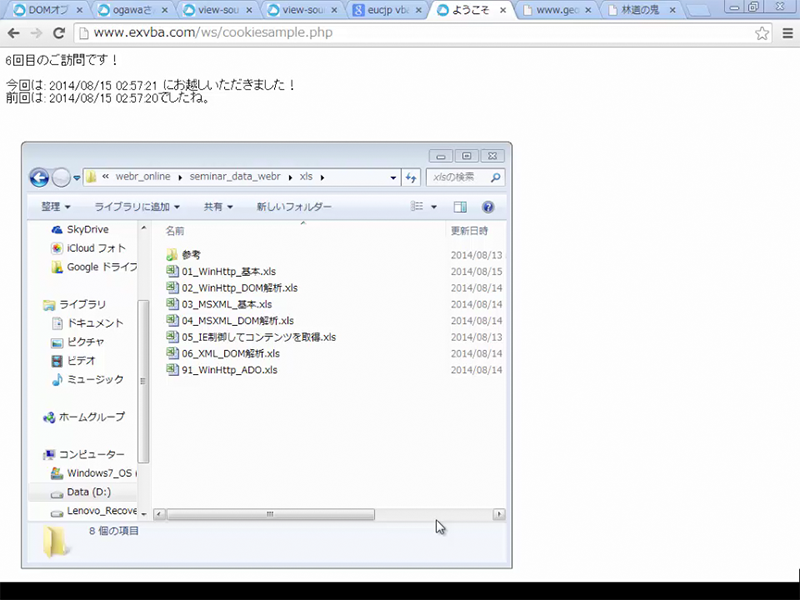Screen dimensions: 800x600
Task: Click the Explorer back navigation arrow
Action: (39, 178)
